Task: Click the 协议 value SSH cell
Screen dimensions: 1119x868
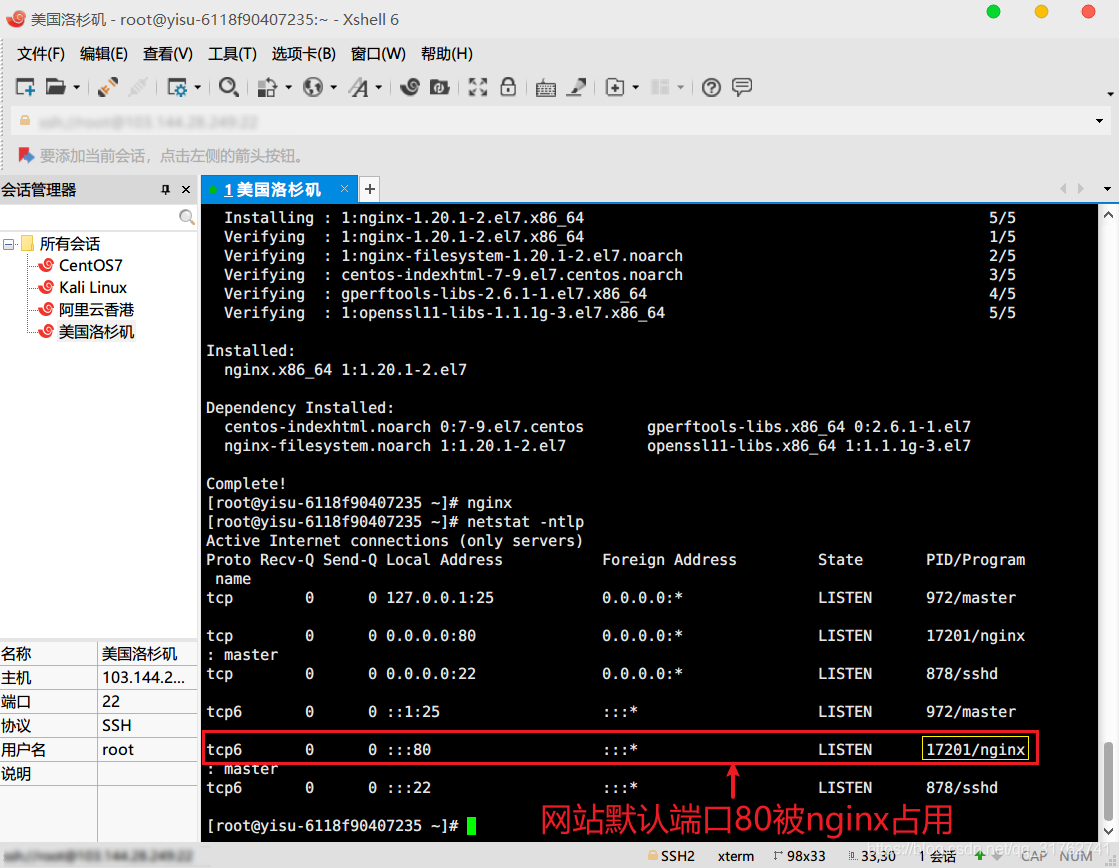Action: [147, 726]
